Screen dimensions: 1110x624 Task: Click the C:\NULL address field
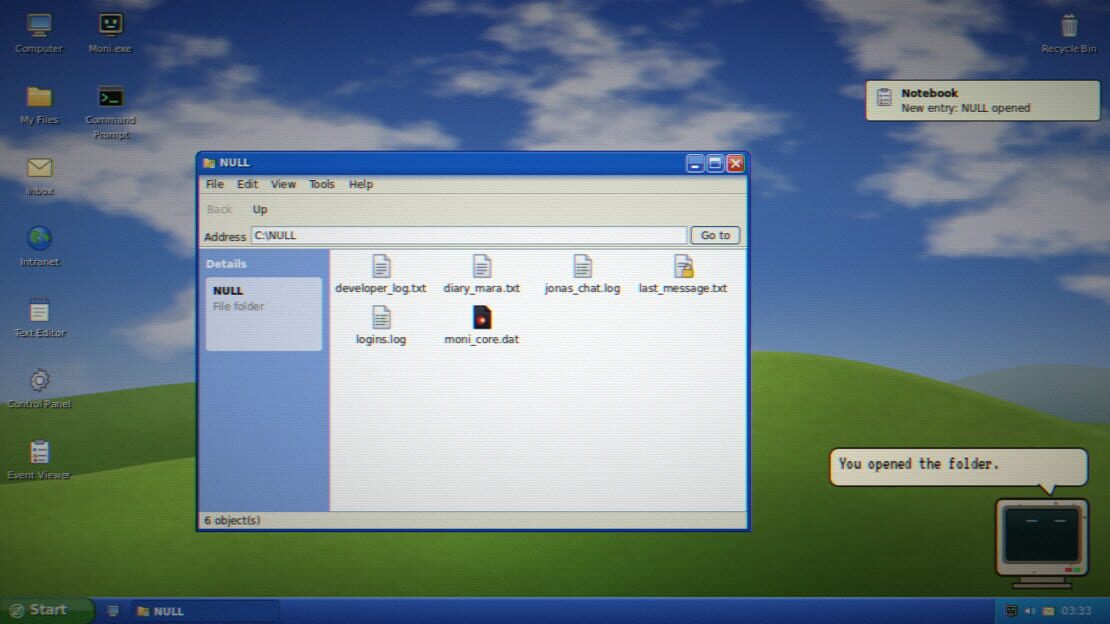[x=469, y=235]
